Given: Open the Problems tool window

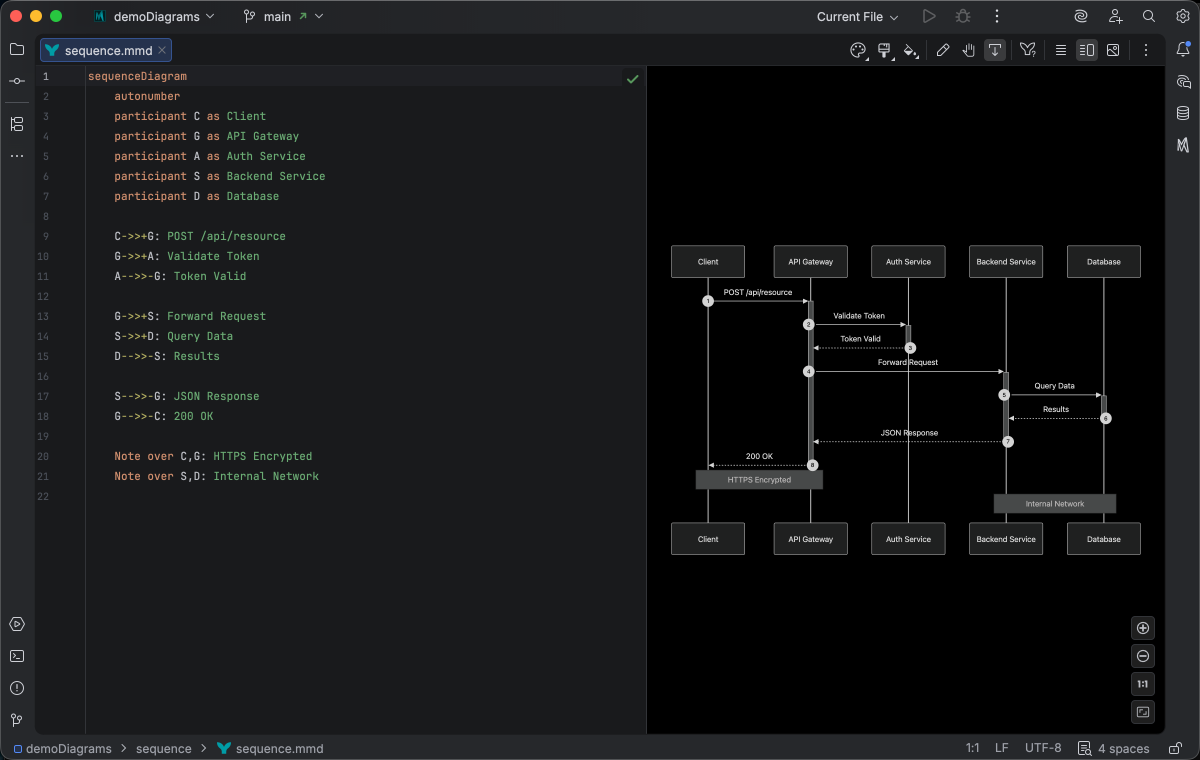Looking at the screenshot, I should [17, 688].
